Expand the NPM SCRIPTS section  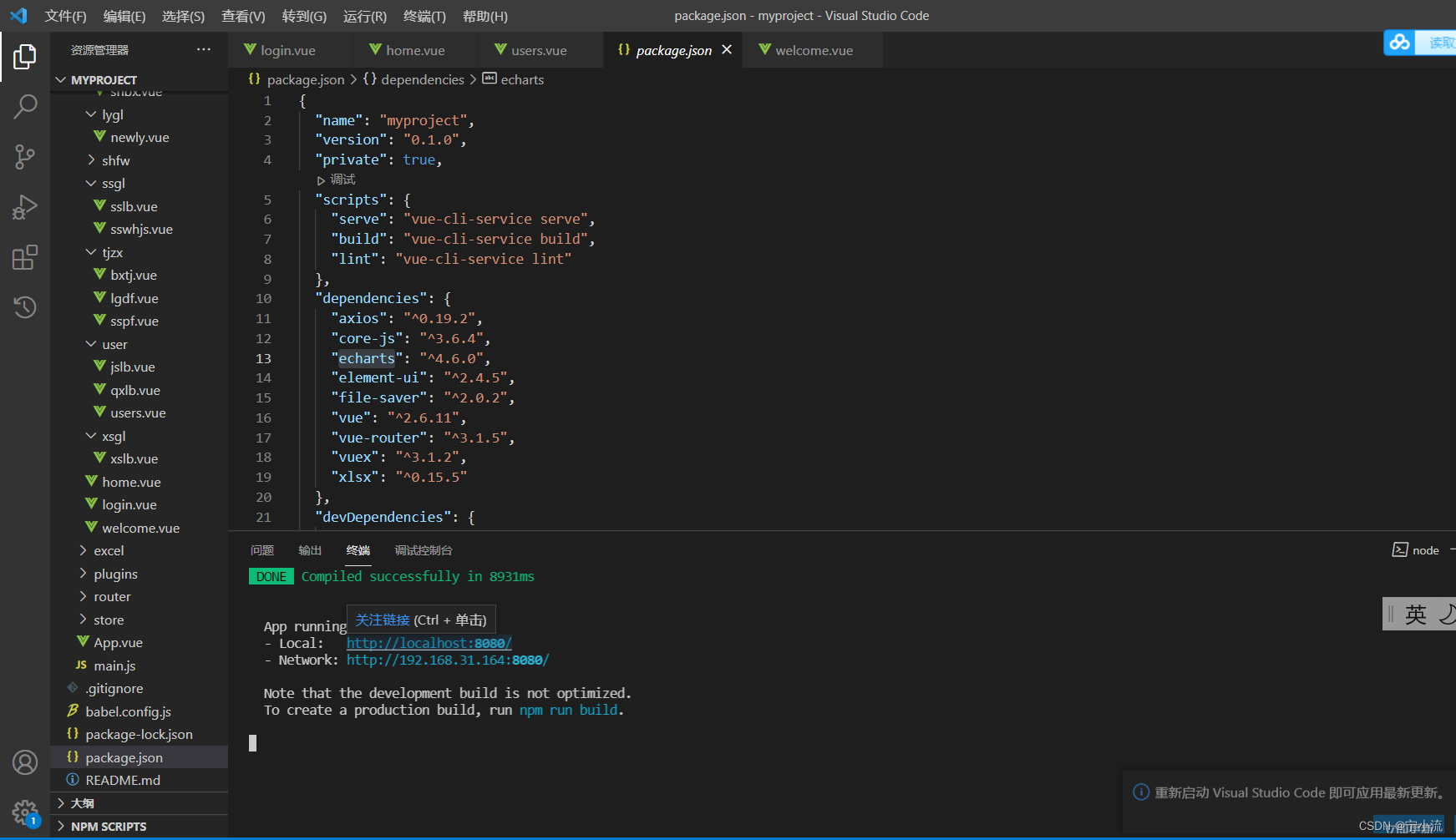pyautogui.click(x=109, y=827)
